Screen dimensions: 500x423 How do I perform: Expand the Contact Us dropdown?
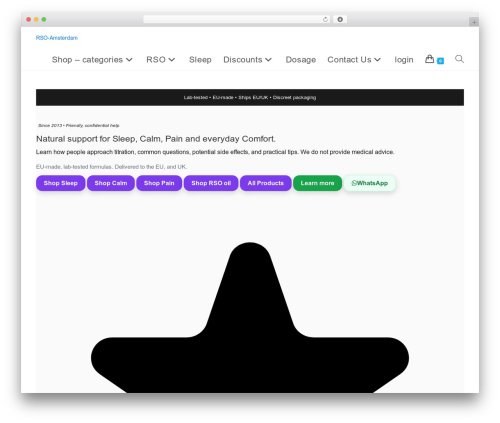(354, 60)
